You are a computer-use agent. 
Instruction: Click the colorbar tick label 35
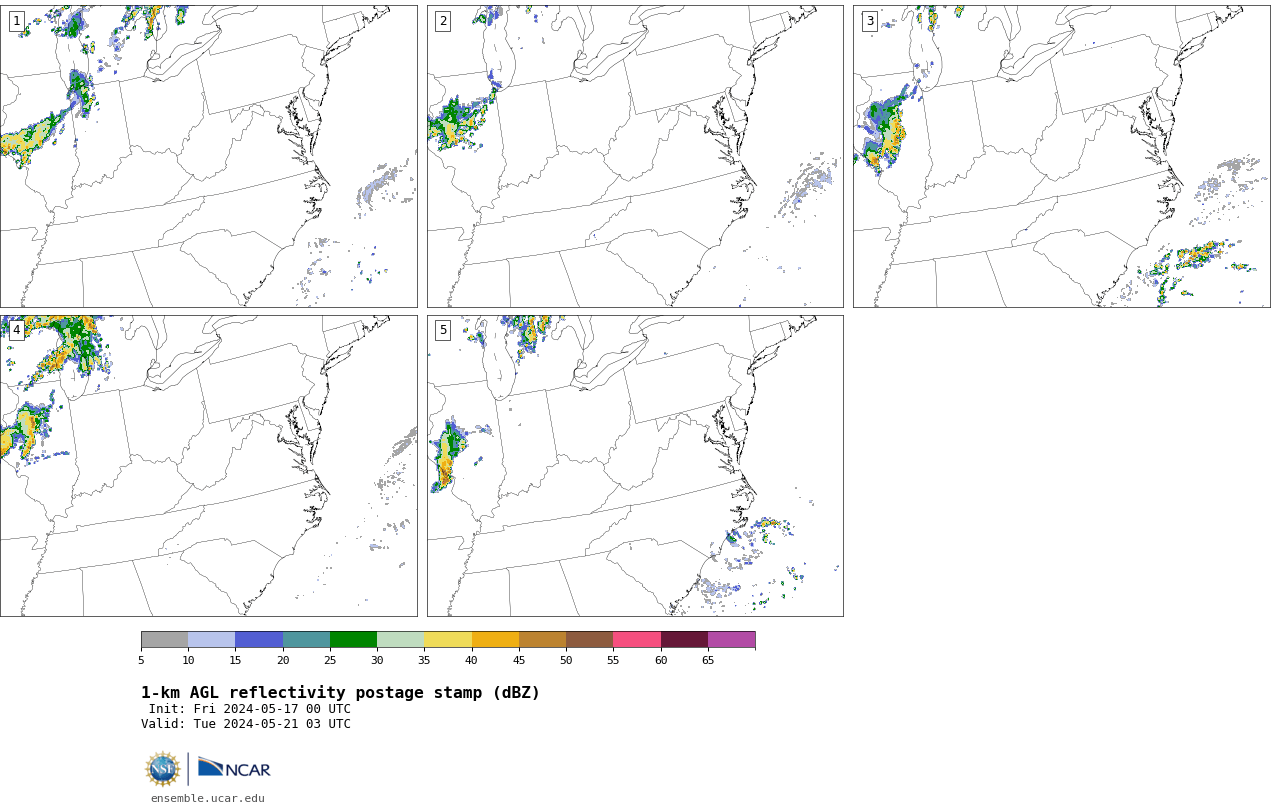click(424, 660)
